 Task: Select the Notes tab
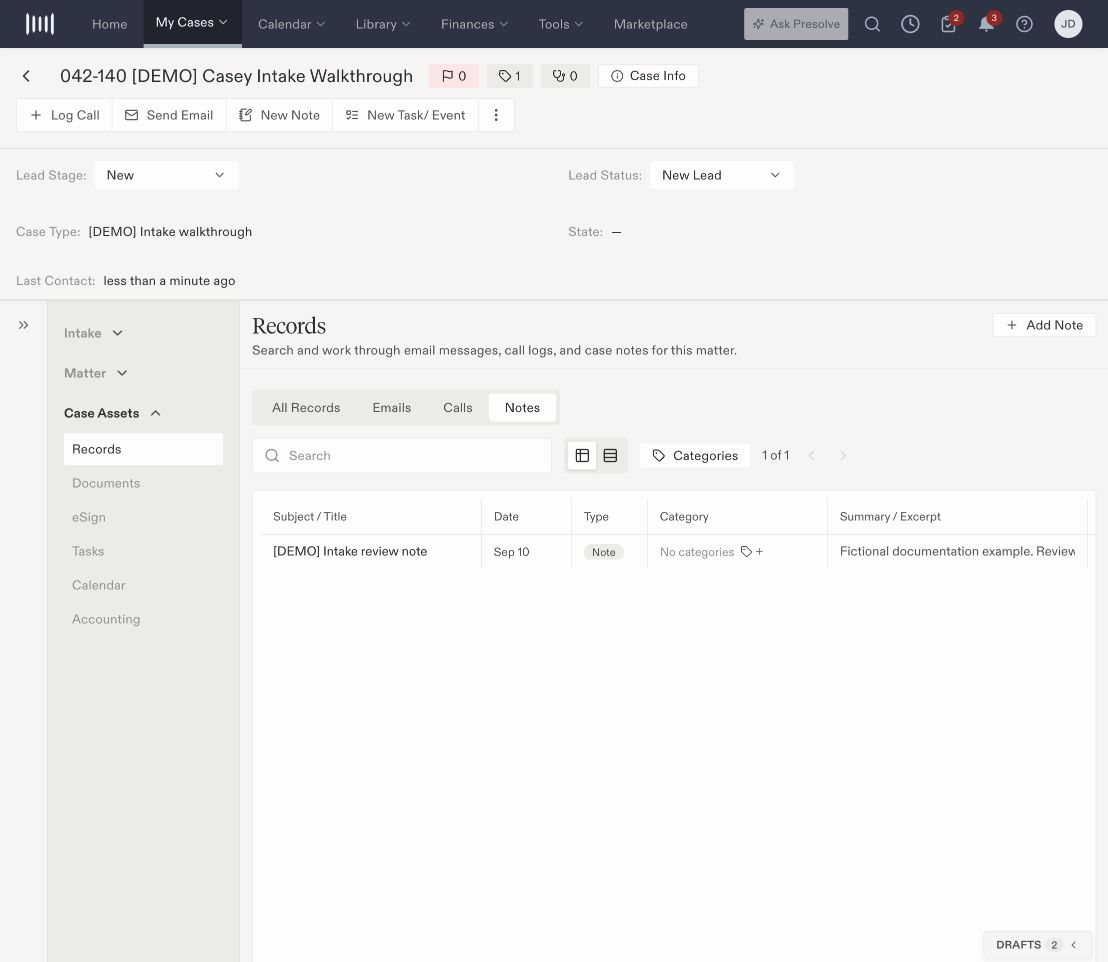(522, 408)
